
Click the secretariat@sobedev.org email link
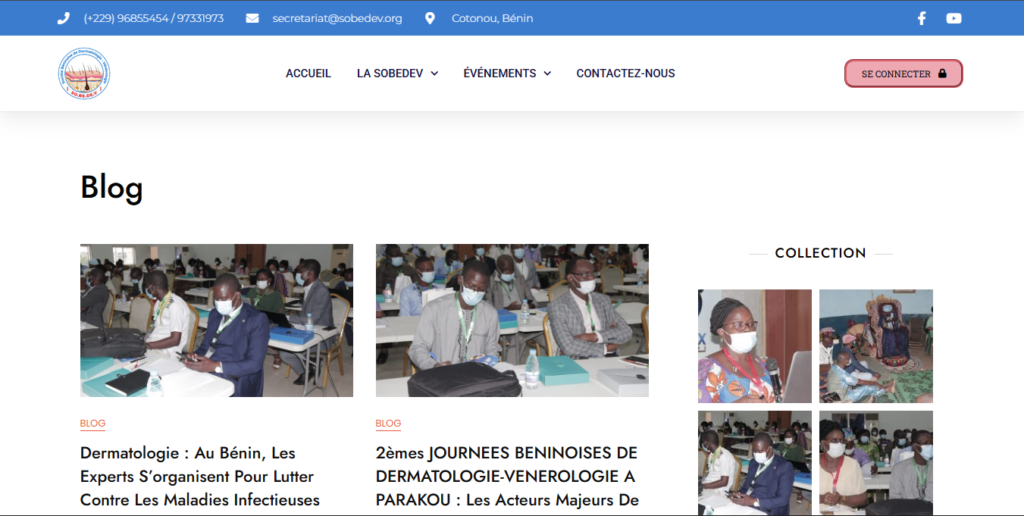pyautogui.click(x=337, y=18)
